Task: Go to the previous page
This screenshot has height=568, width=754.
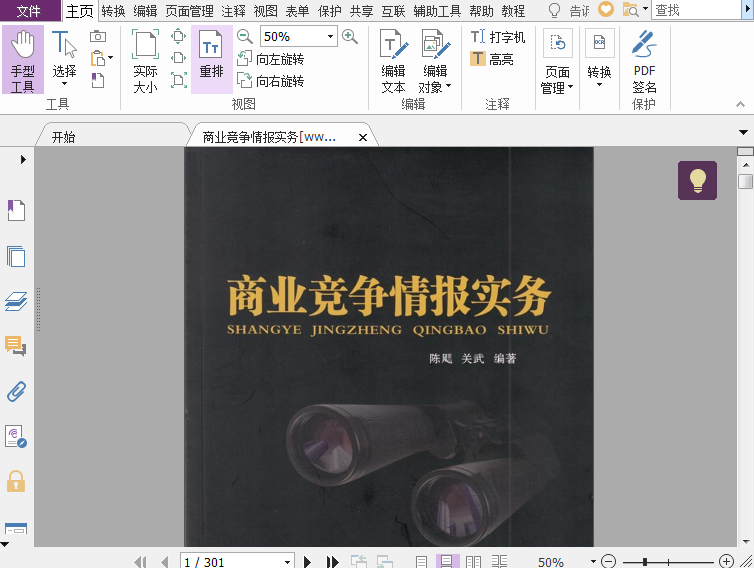Action: point(165,562)
